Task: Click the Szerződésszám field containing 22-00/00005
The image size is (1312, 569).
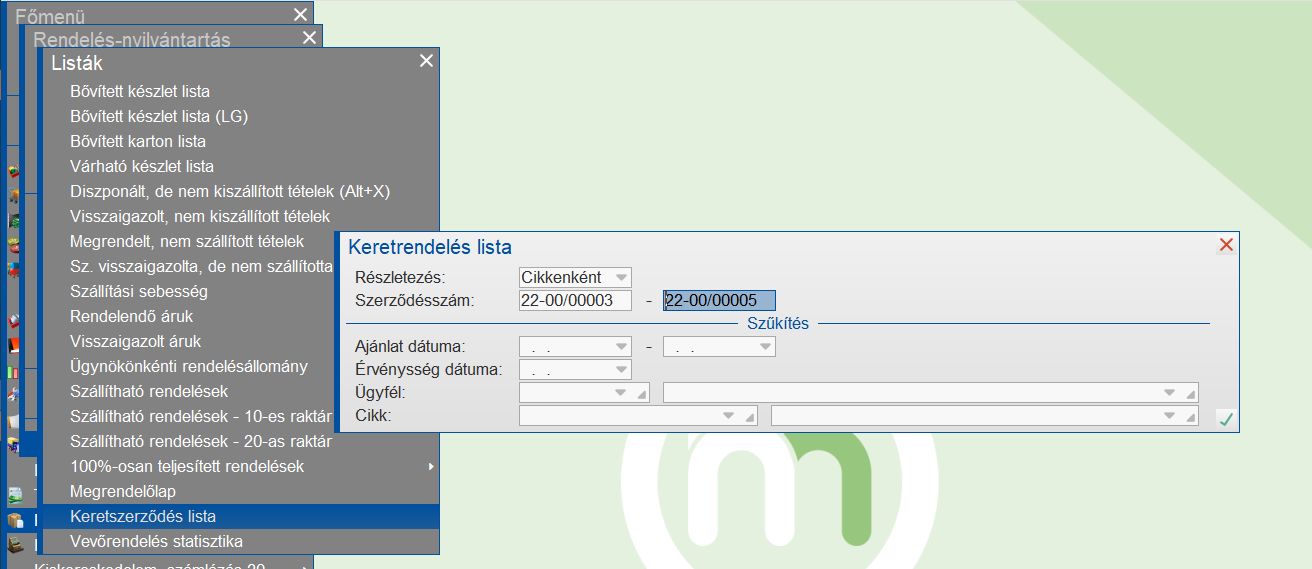Action: pyautogui.click(x=719, y=300)
